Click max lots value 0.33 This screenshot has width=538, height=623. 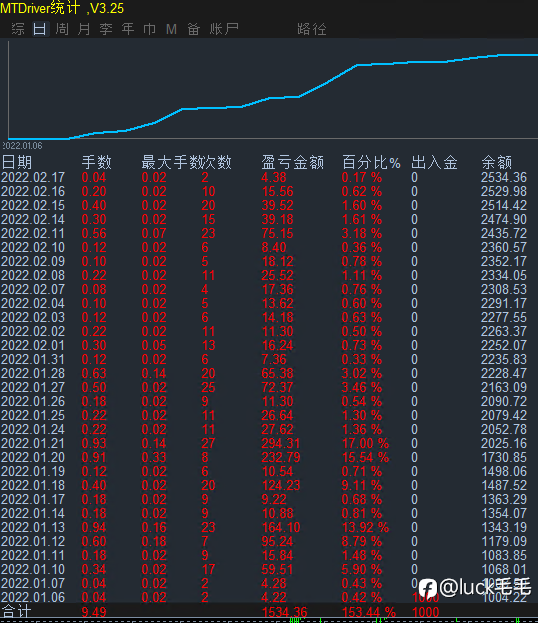click(x=154, y=457)
